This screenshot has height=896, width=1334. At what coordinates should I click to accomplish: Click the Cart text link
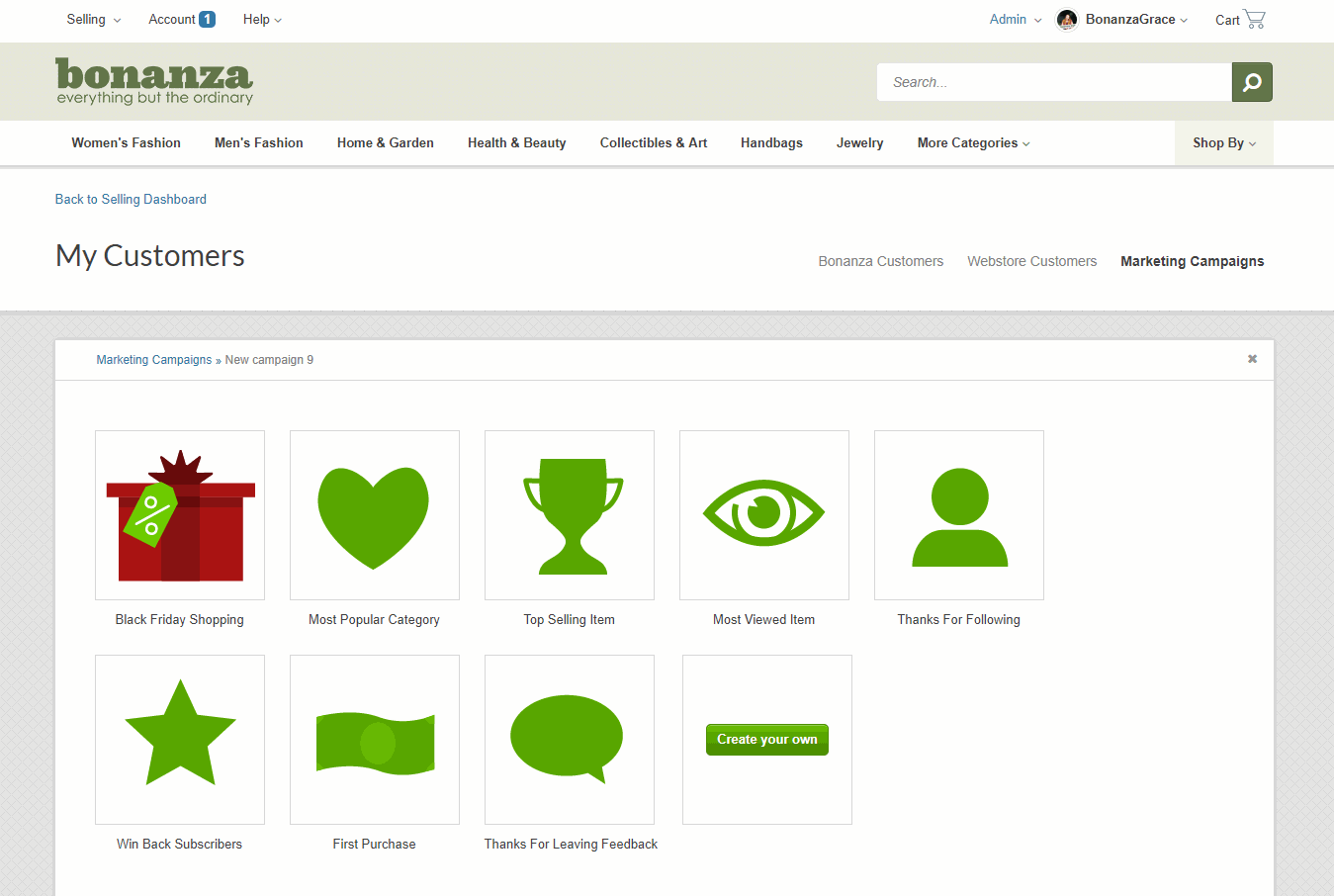point(1227,20)
